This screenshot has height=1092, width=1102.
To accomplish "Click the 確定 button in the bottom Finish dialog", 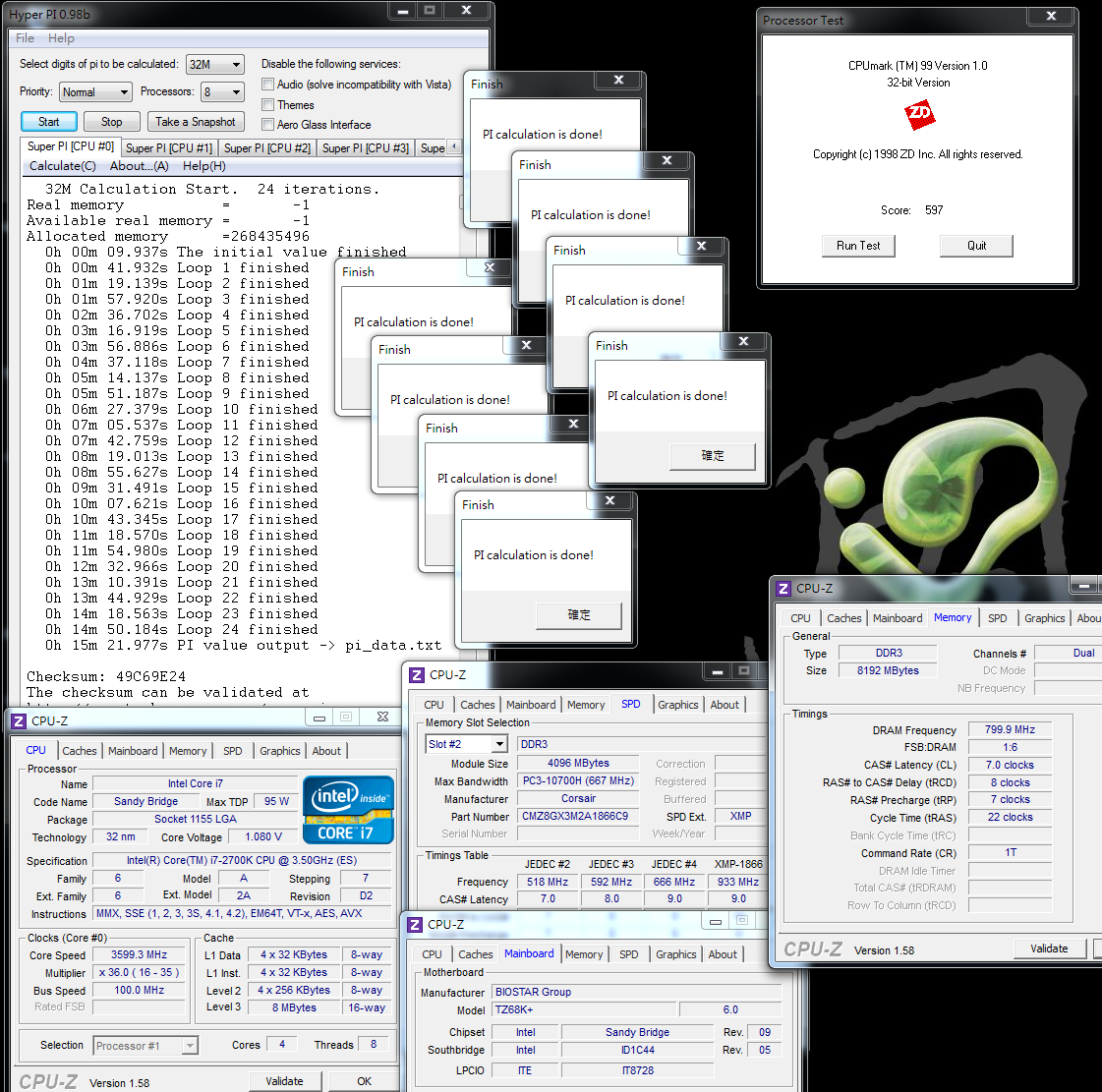I will coord(578,615).
